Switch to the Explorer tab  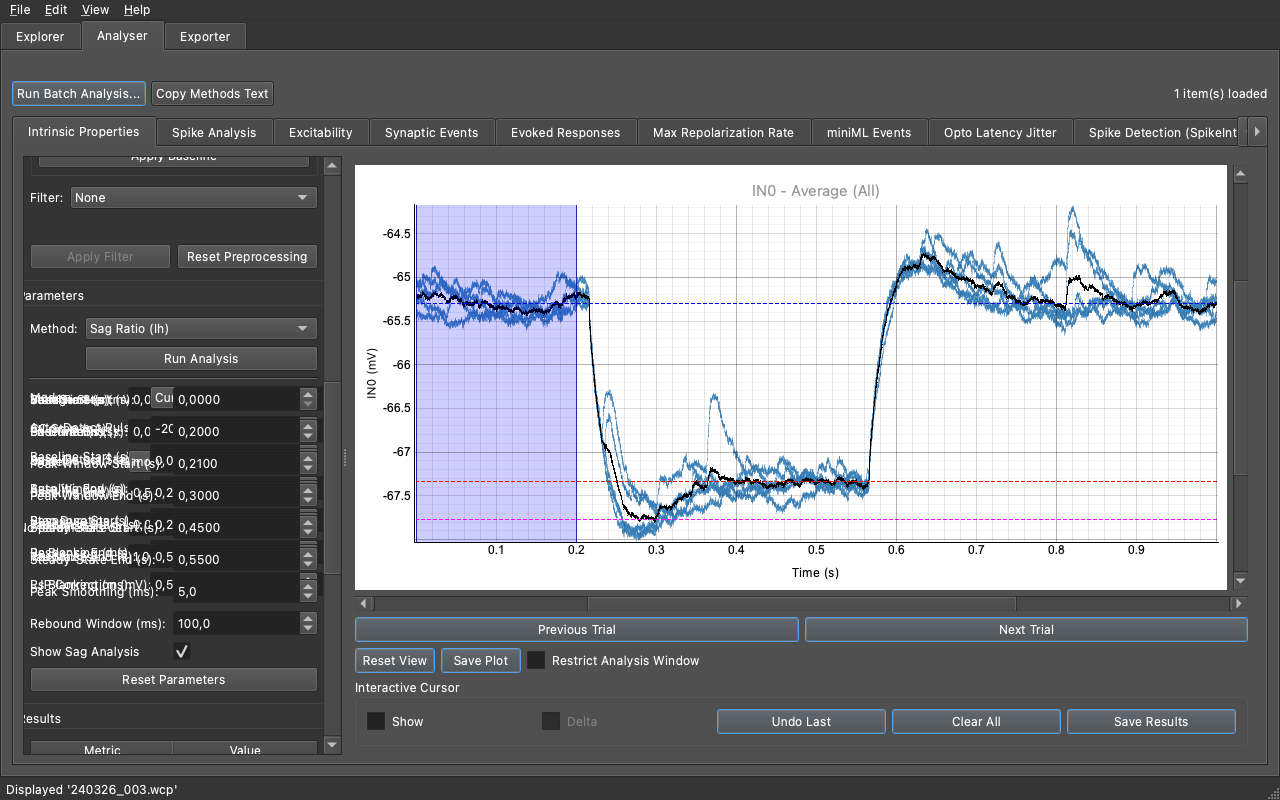(x=40, y=37)
